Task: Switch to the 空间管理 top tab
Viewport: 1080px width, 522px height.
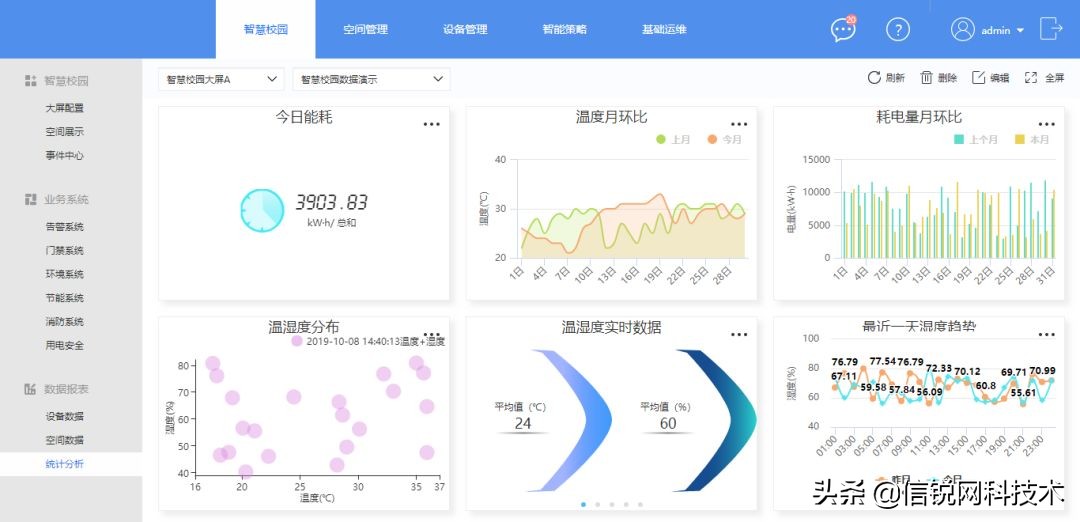Action: tap(366, 30)
